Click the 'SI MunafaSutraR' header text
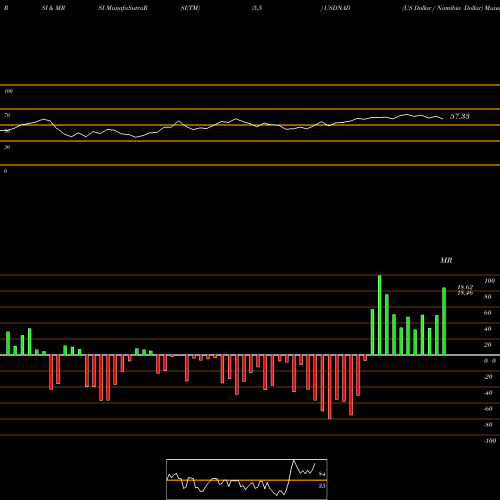500x500 pixels. click(123, 8)
